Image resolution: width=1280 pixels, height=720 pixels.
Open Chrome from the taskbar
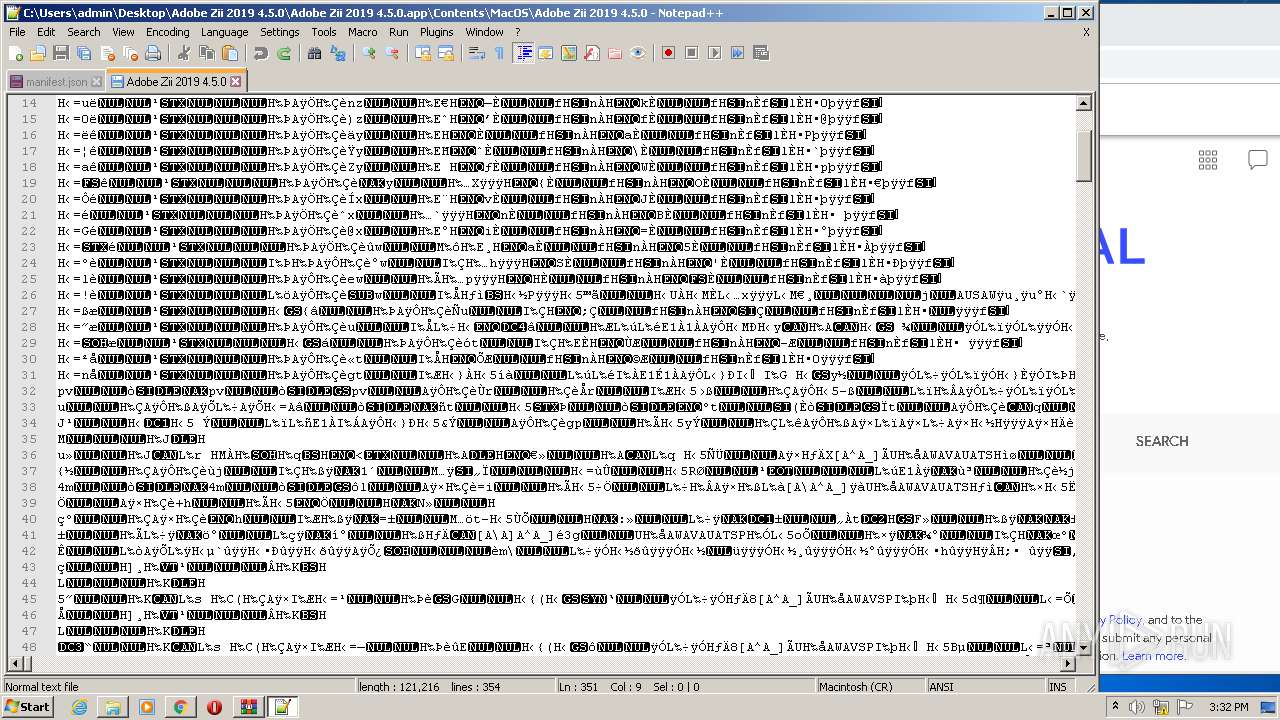click(181, 707)
